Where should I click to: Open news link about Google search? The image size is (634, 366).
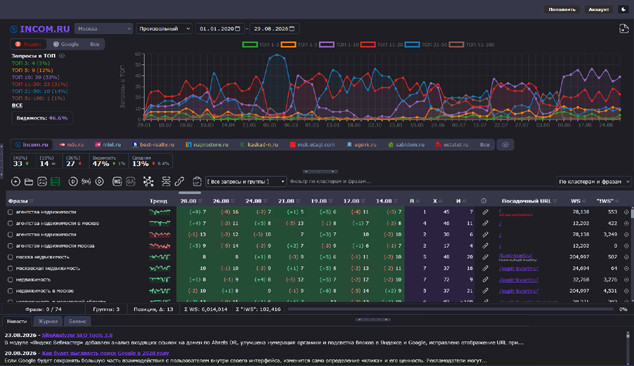point(106,353)
